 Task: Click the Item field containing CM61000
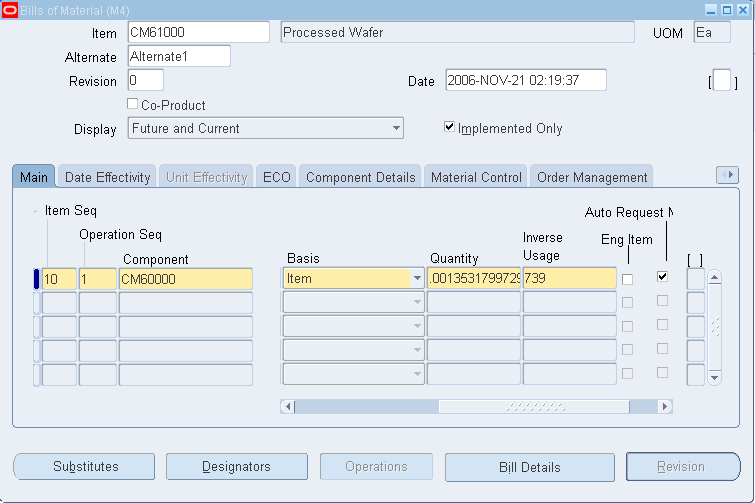click(x=199, y=32)
